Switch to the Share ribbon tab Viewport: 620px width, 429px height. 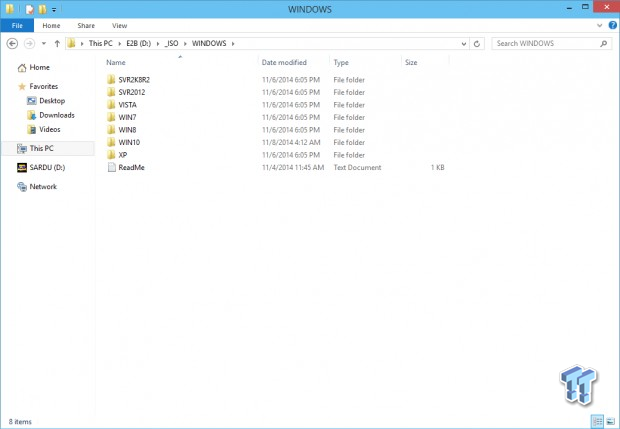(x=86, y=26)
